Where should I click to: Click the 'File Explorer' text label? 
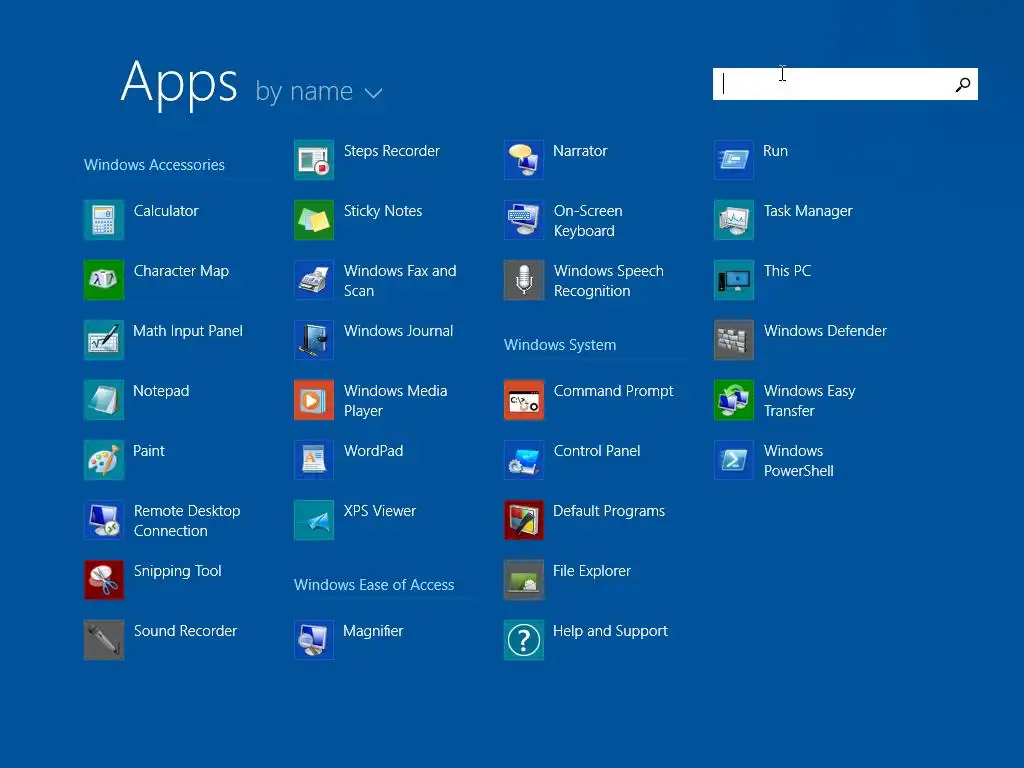tap(592, 571)
